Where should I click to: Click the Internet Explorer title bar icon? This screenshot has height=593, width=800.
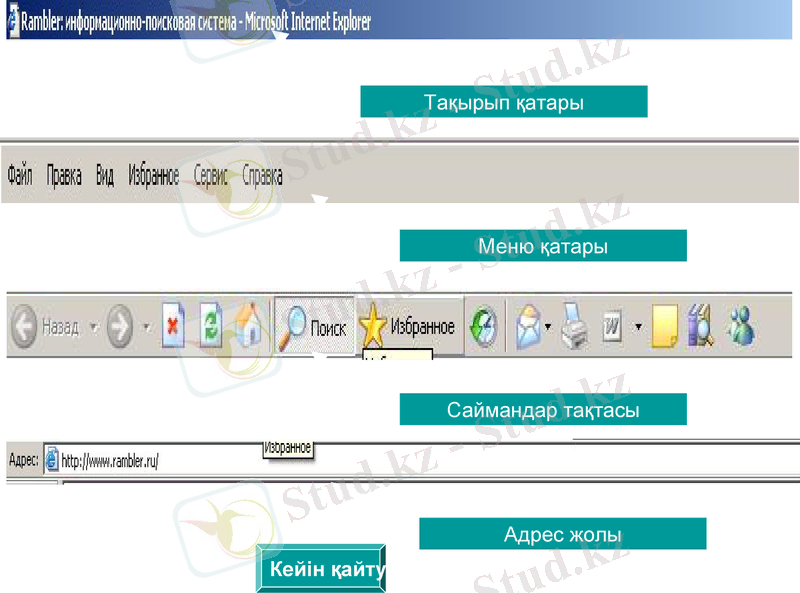coord(10,22)
